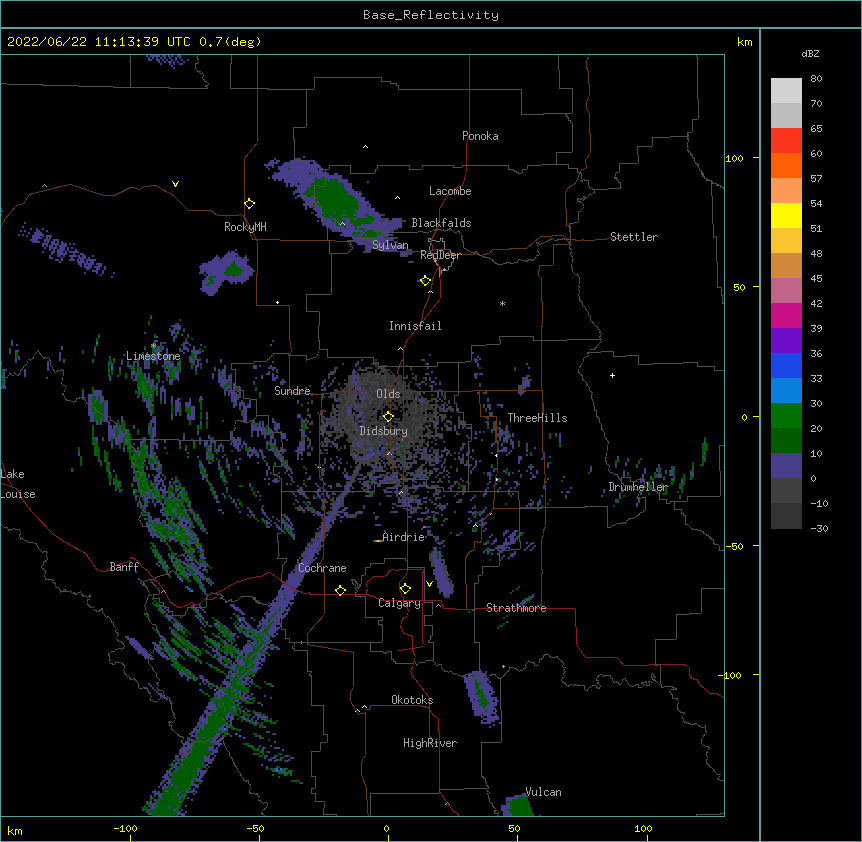Click the Cochrane city label
Screen dimensions: 862x842
(322, 568)
